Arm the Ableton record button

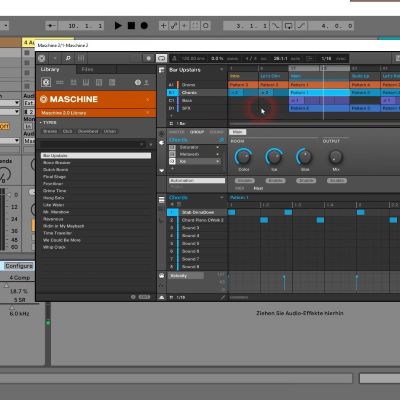pos(144,26)
